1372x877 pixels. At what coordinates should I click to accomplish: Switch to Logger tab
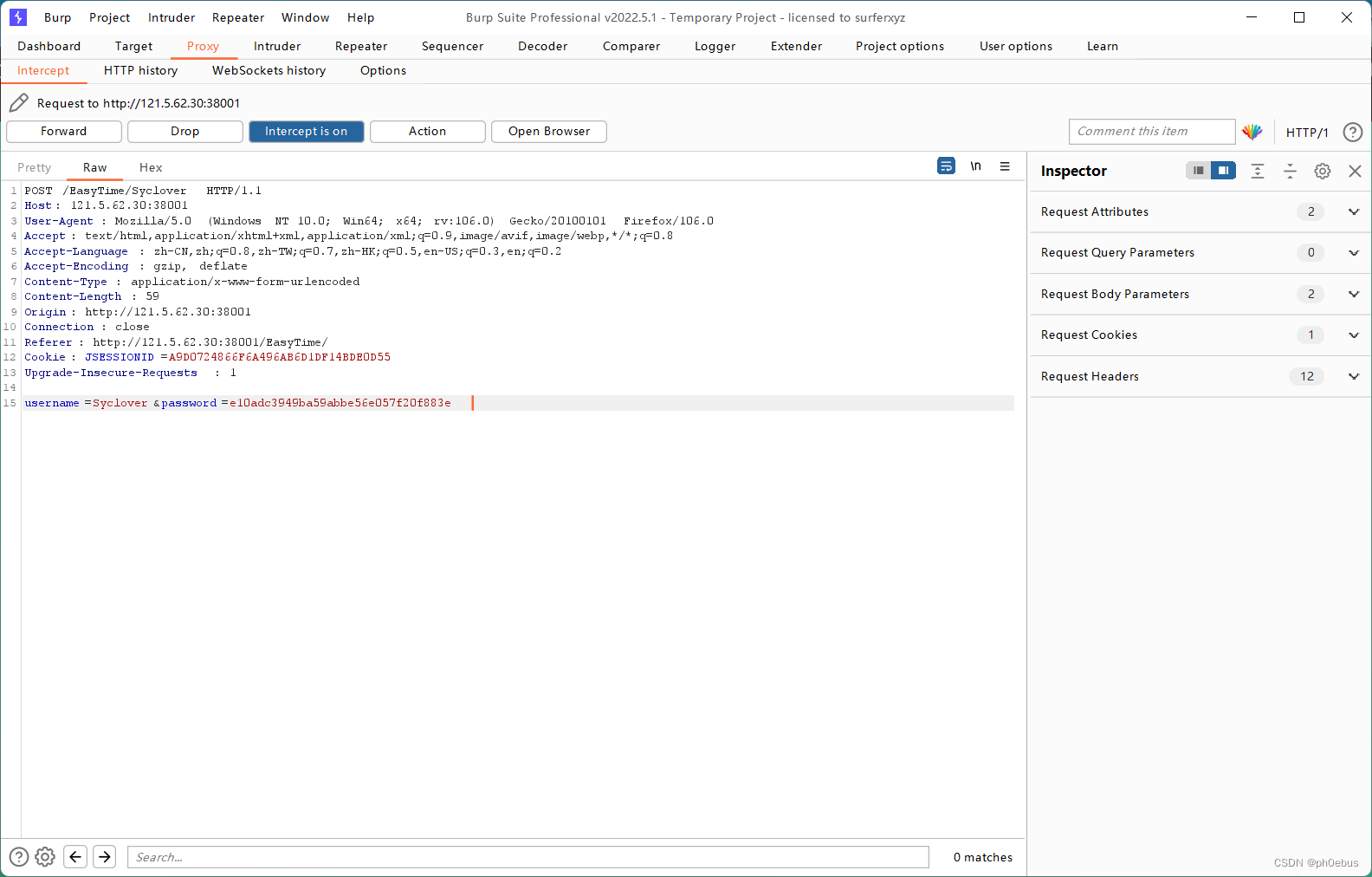(x=715, y=46)
